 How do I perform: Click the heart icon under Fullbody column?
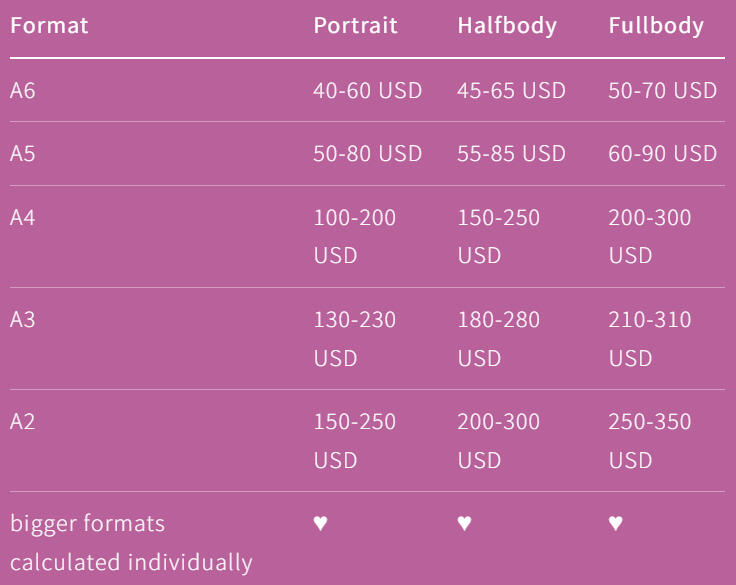[615, 523]
